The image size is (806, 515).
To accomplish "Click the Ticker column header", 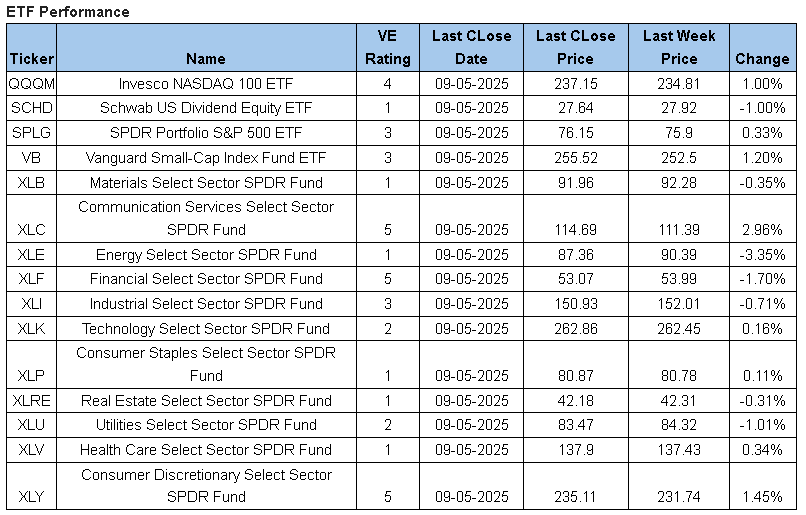I will pos(30,59).
